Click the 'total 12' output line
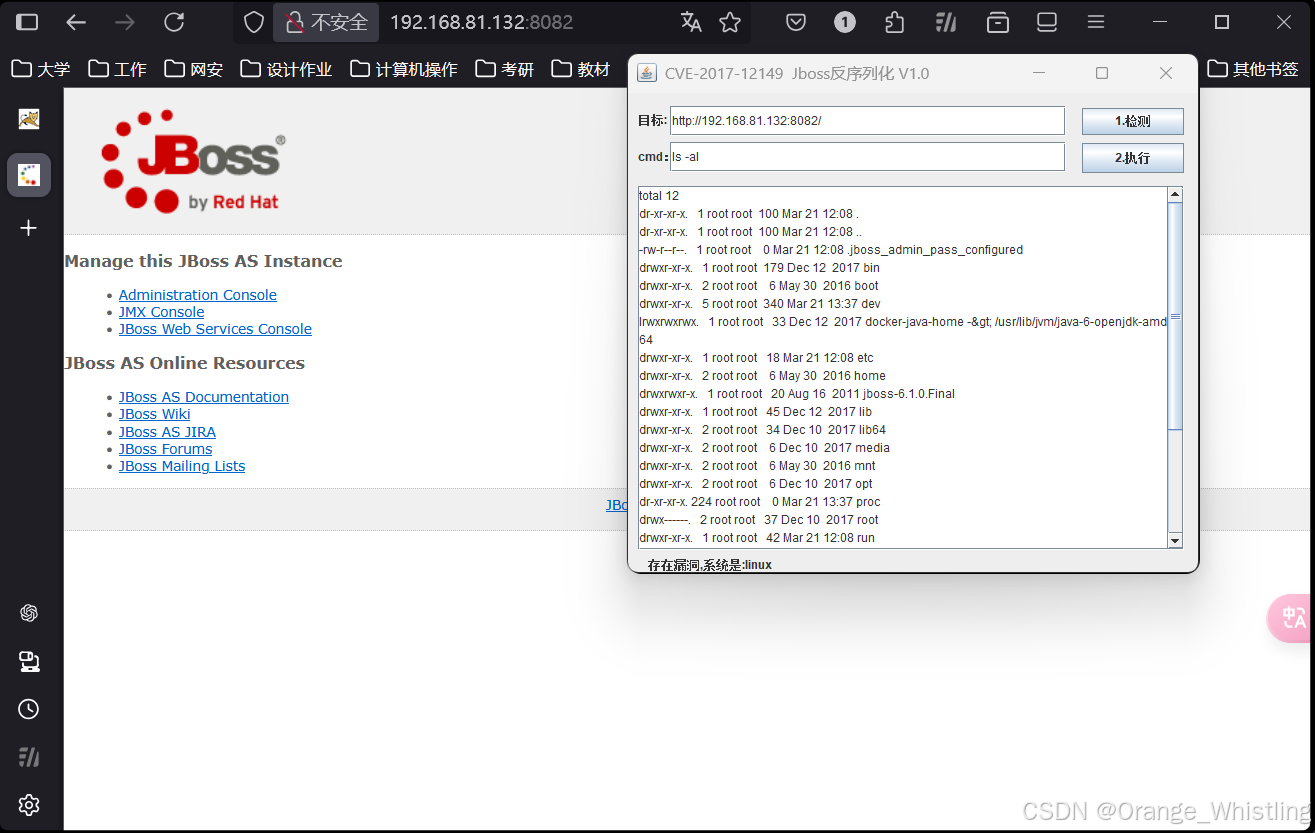Image resolution: width=1315 pixels, height=833 pixels. click(x=659, y=196)
